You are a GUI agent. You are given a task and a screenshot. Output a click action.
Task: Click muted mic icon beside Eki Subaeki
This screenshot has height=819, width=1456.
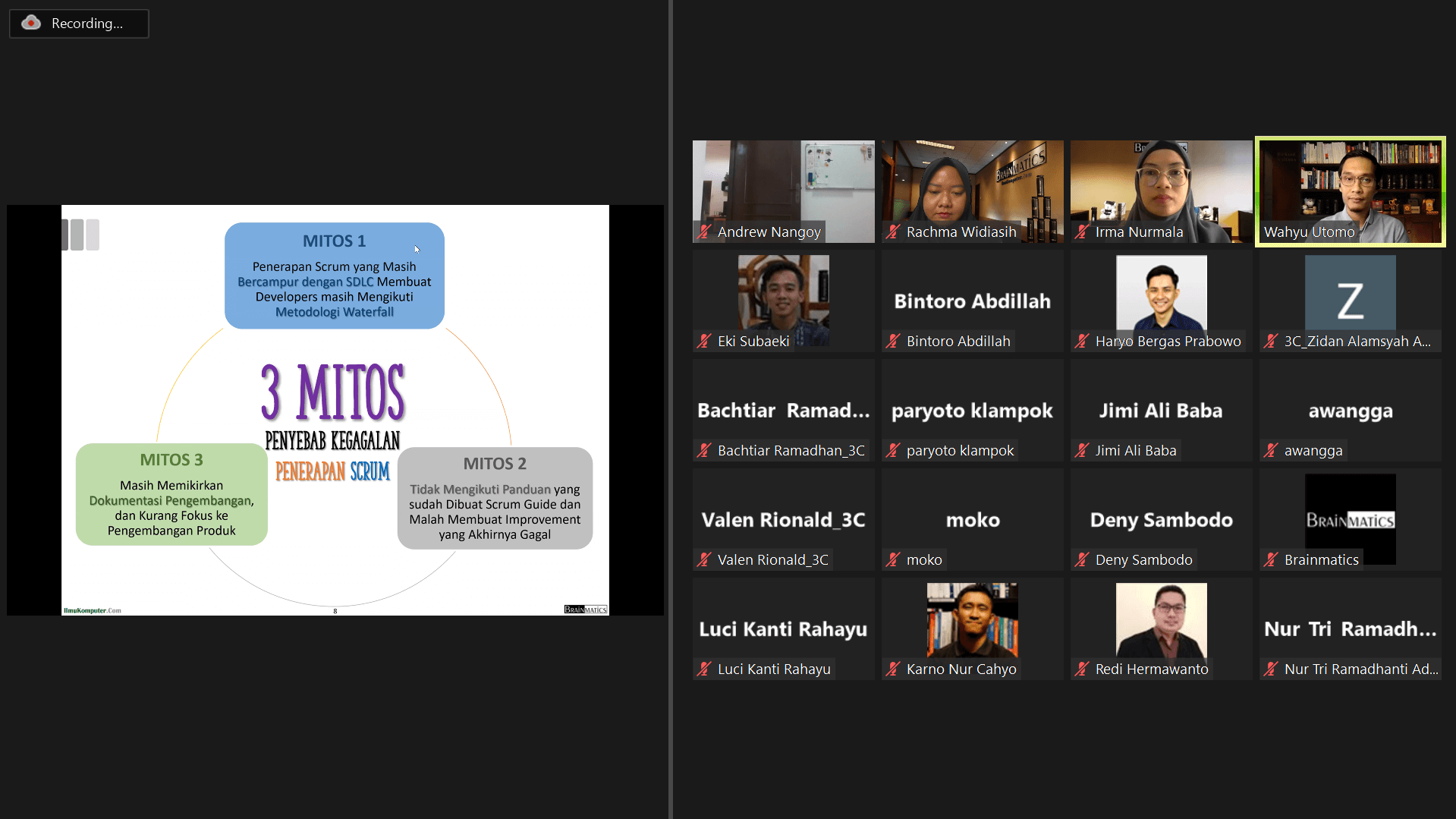coord(704,342)
